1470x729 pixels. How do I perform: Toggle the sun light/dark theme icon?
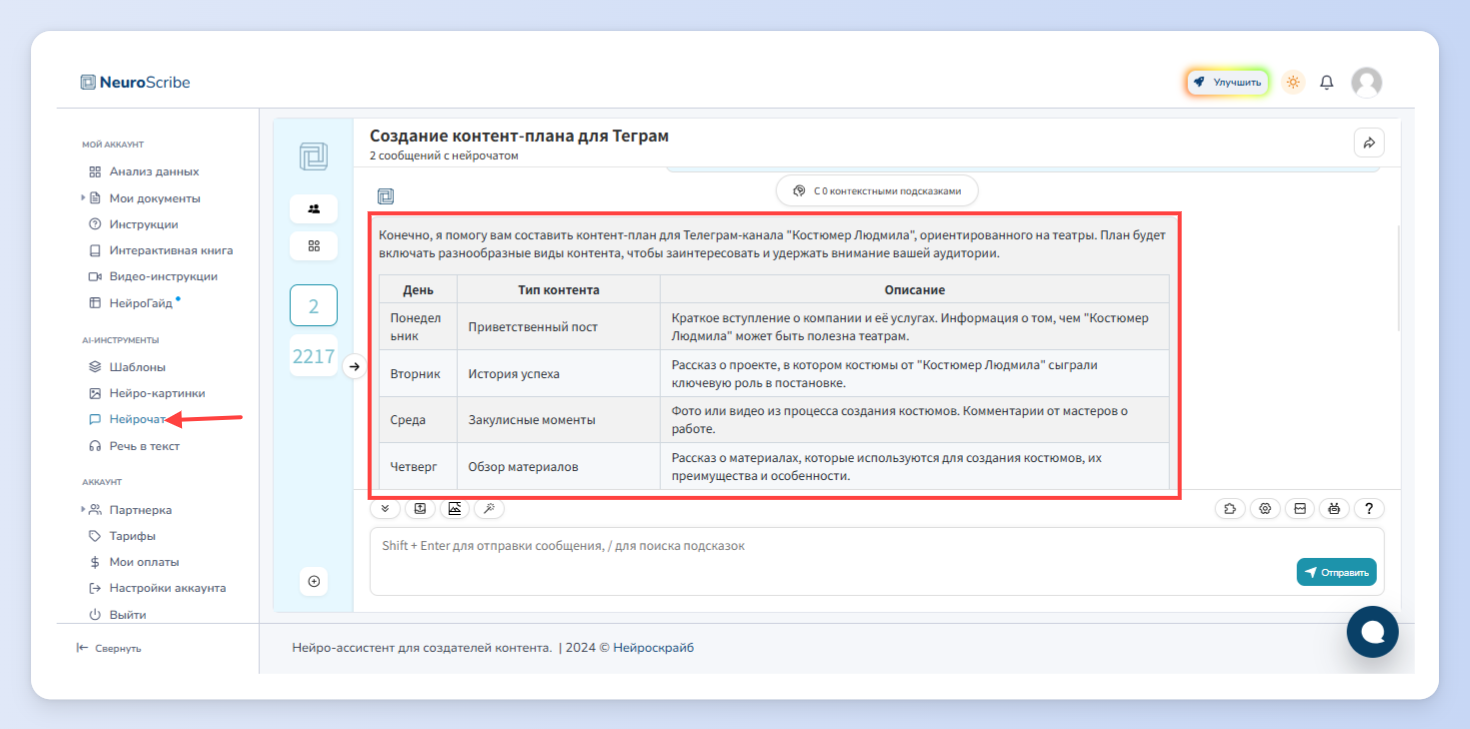[x=1293, y=82]
